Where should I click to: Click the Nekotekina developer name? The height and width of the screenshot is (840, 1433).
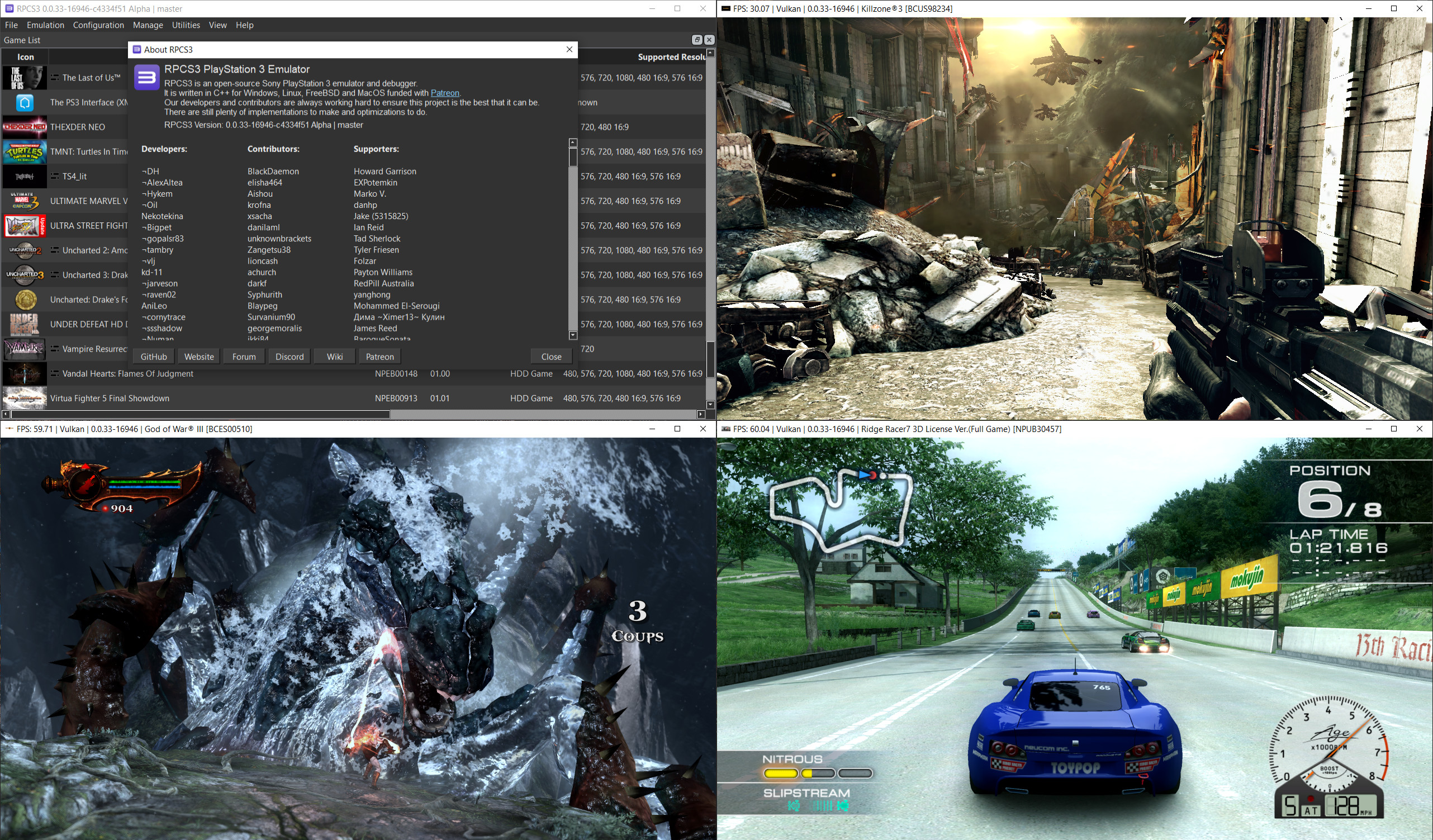coord(162,216)
